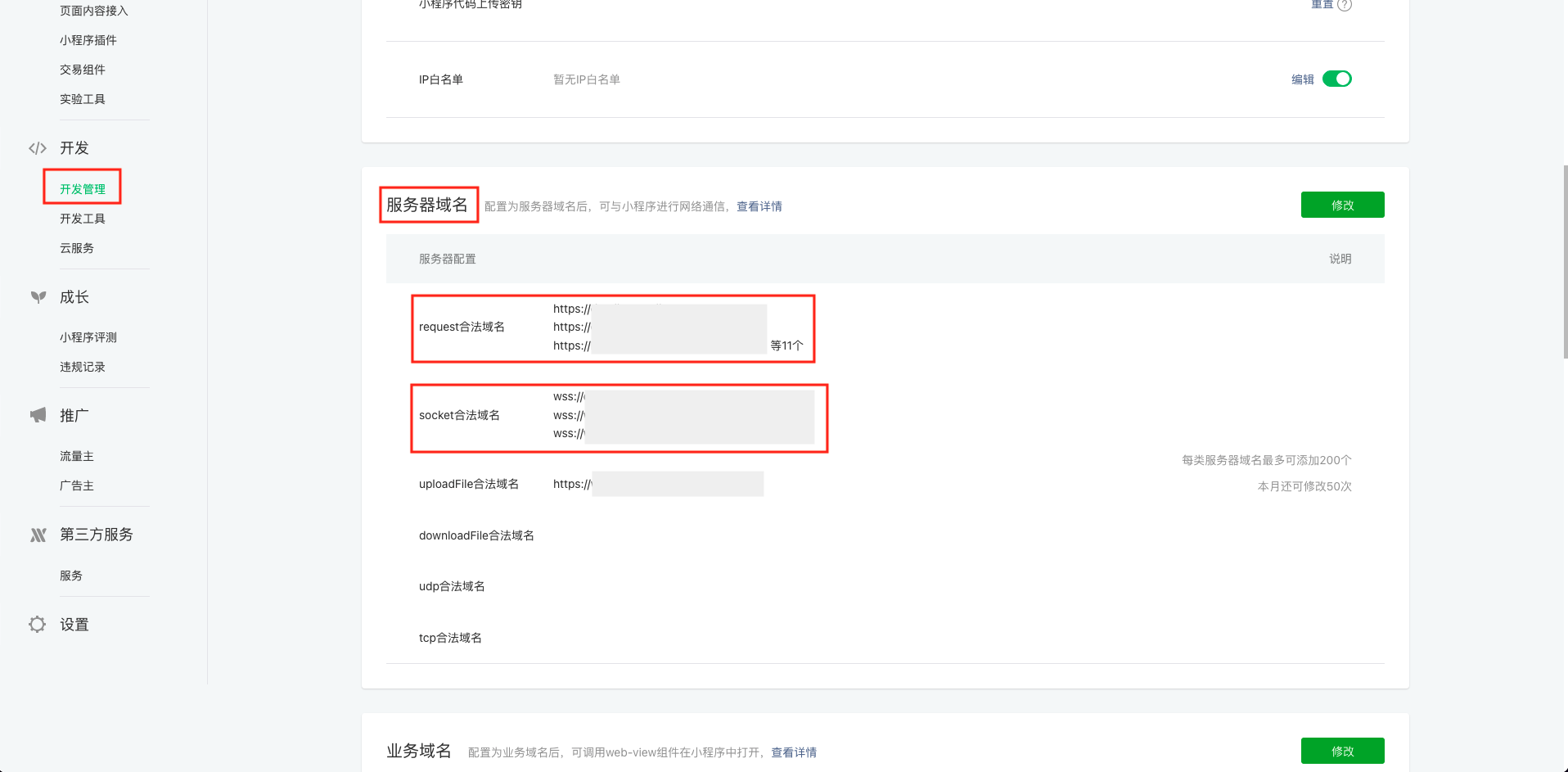The image size is (1568, 772).
Task: Go to 云服务 sidebar item
Action: point(77,248)
